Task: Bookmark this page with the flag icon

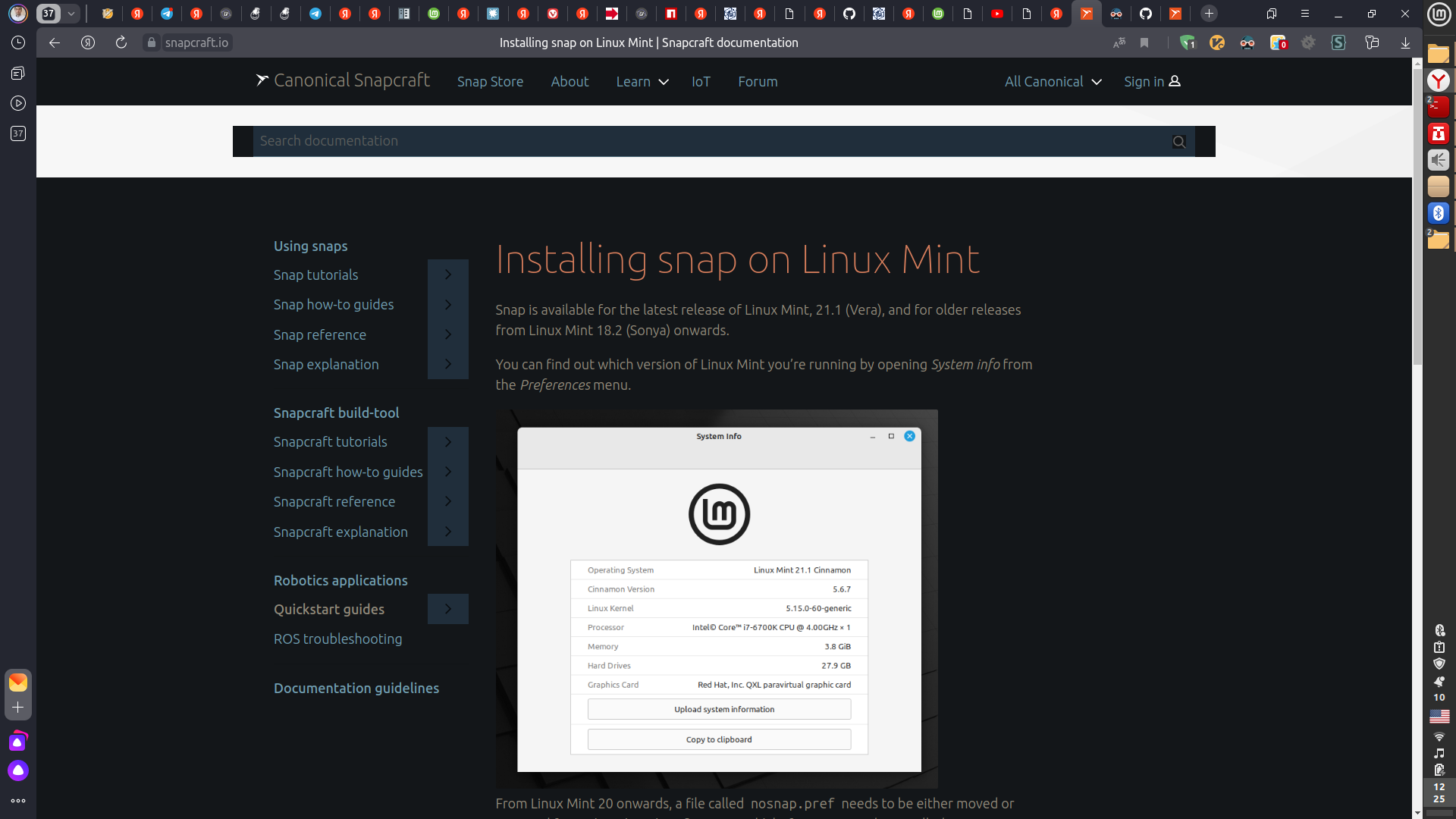Action: (x=1145, y=43)
